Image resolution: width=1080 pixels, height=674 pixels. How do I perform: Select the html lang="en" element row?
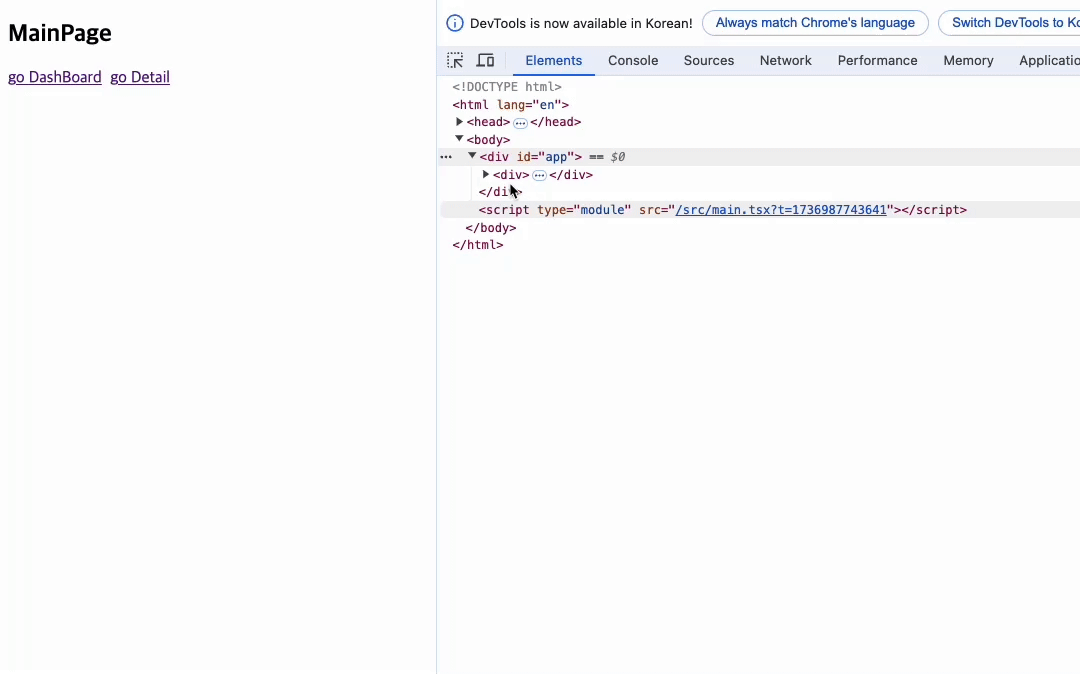click(510, 105)
